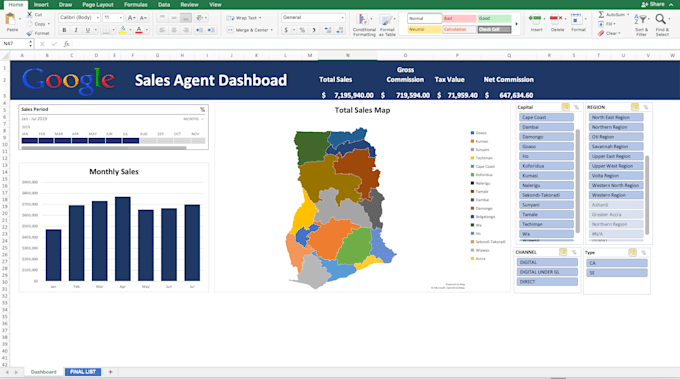The image size is (680, 379).
Task: Center text horizontally in the ribbon
Action: click(x=174, y=30)
